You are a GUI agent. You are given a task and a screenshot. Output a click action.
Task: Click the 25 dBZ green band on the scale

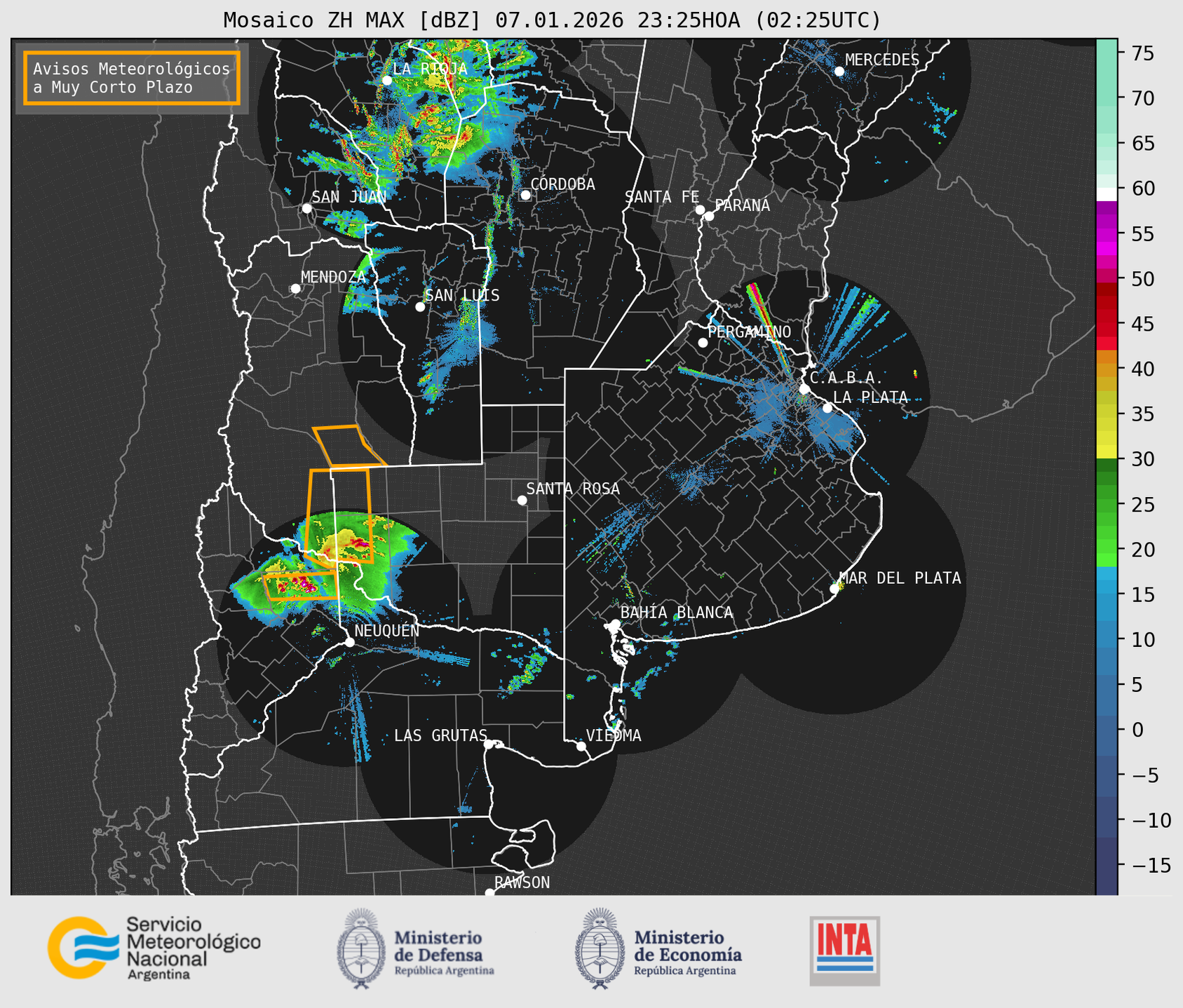pos(1107,504)
